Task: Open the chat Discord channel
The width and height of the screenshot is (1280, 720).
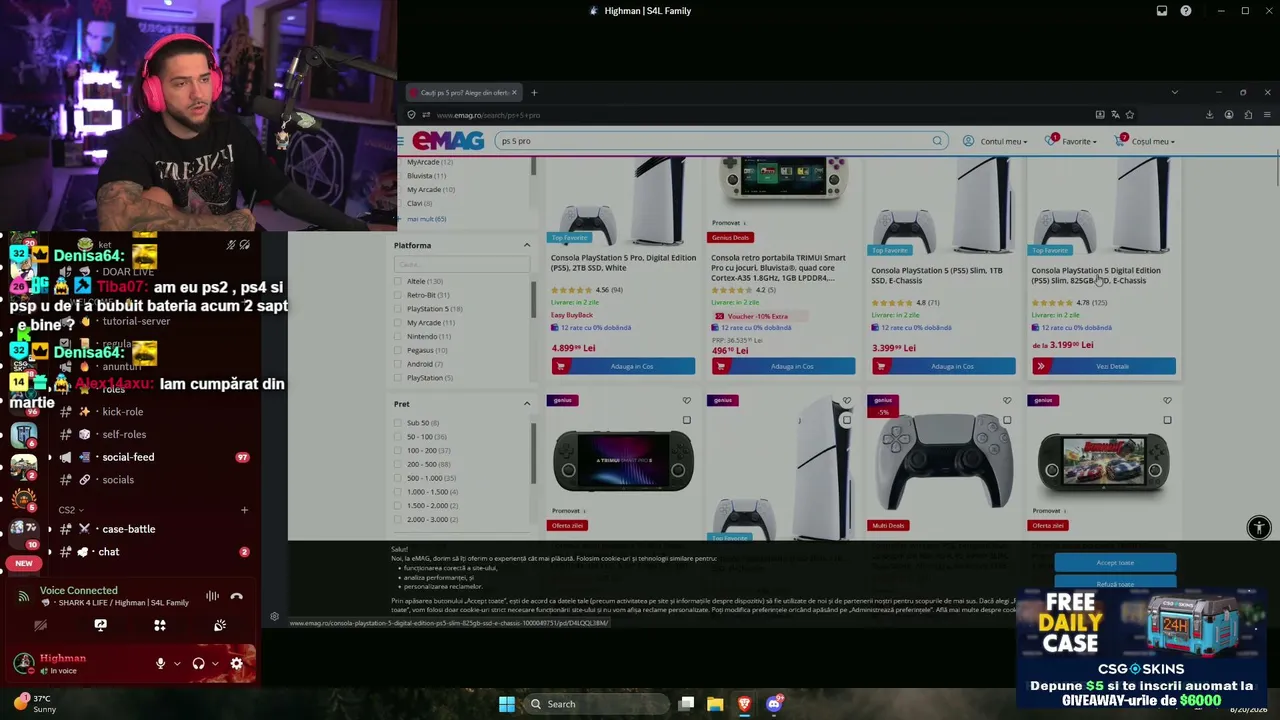Action: (109, 552)
